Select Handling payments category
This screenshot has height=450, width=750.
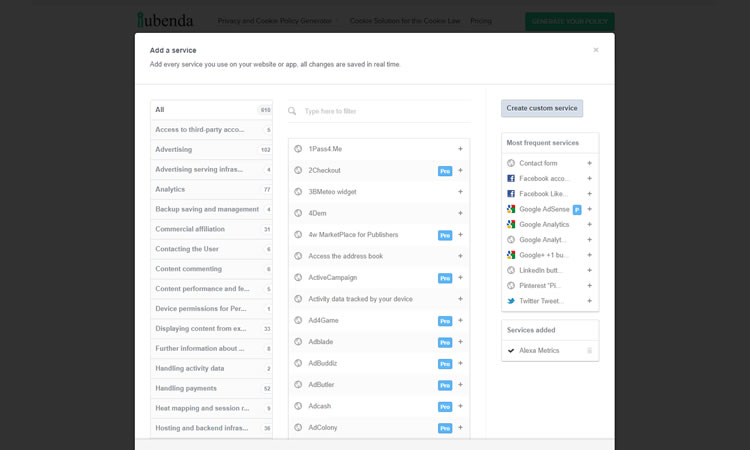point(211,388)
